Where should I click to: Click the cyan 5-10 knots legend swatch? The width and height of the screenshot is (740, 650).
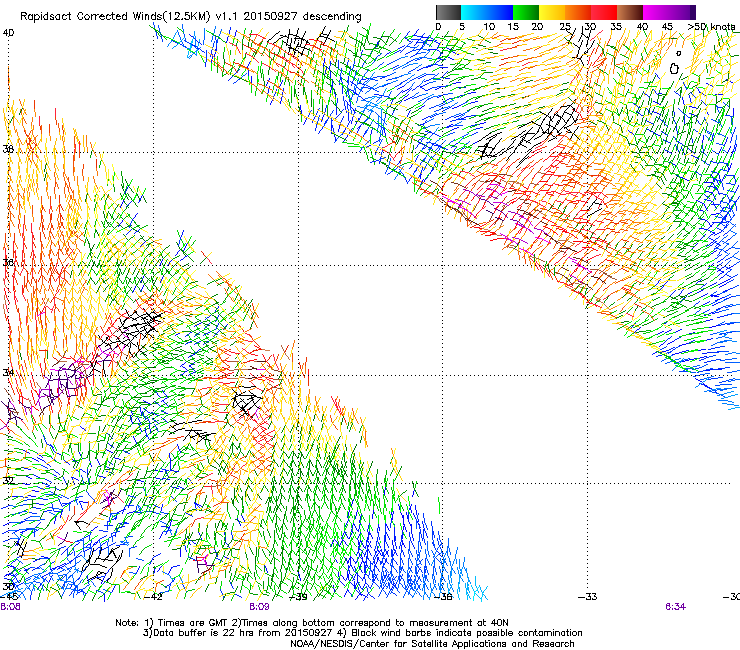coord(474,12)
